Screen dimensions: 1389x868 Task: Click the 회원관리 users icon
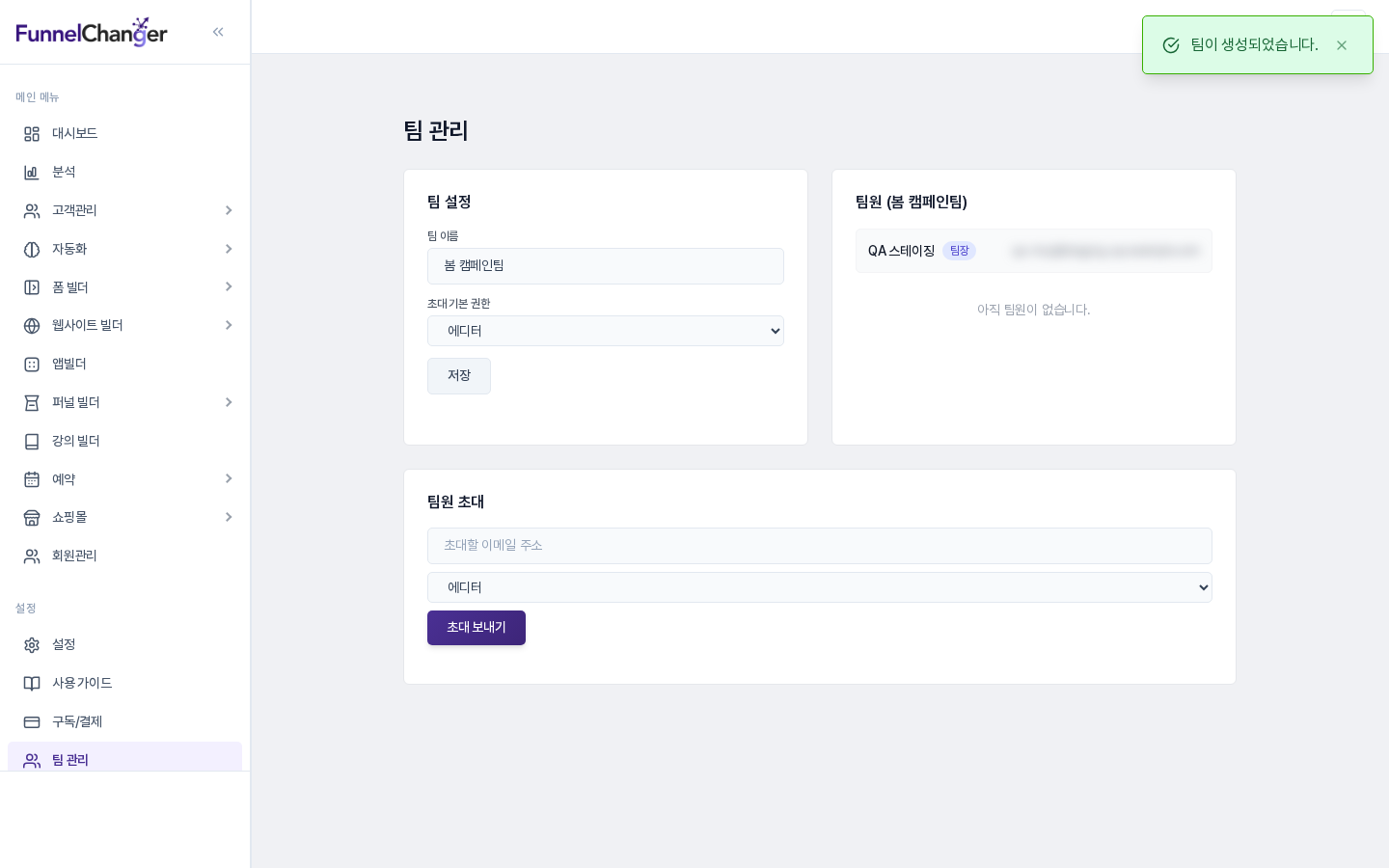pyautogui.click(x=32, y=556)
